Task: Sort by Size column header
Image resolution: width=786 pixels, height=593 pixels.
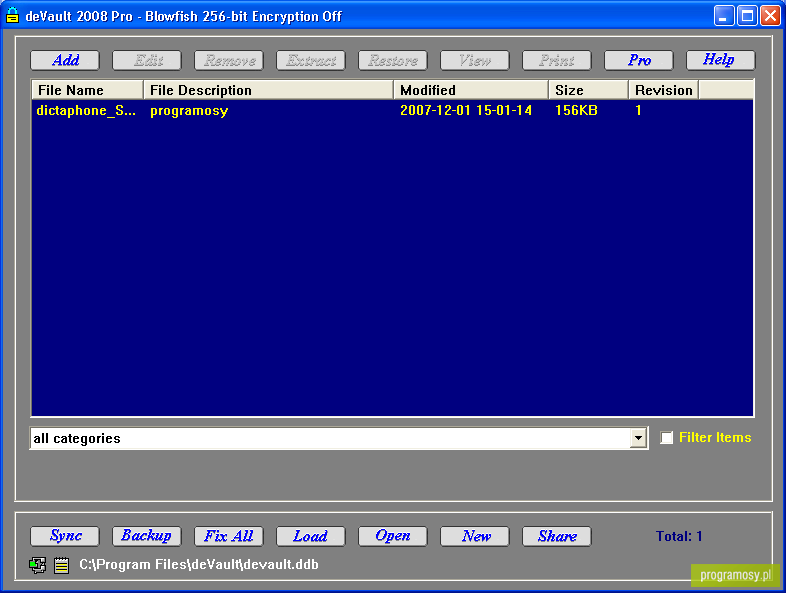Action: pyautogui.click(x=589, y=90)
